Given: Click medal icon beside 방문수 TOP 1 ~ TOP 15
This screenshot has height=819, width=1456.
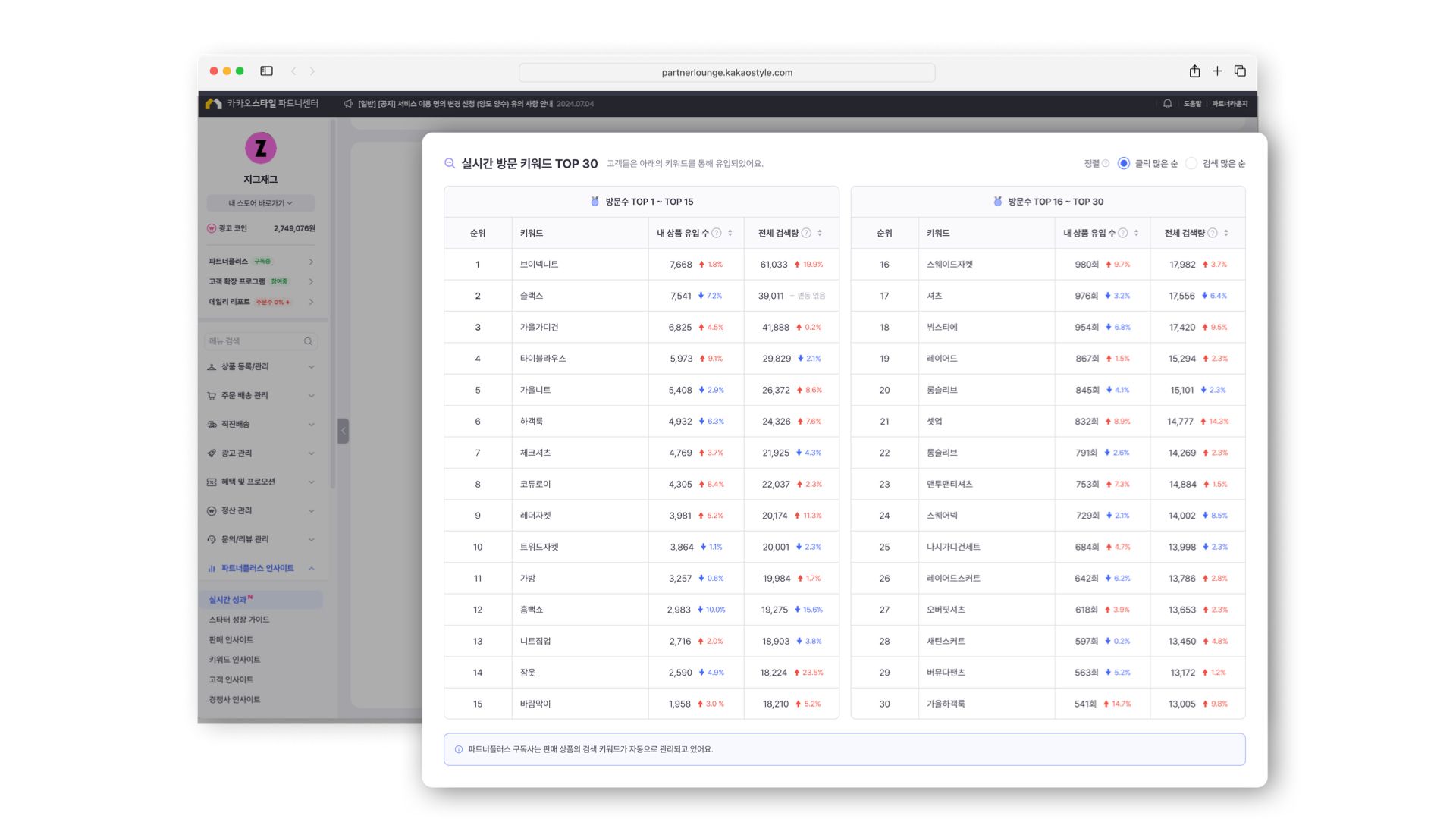Looking at the screenshot, I should (x=595, y=202).
